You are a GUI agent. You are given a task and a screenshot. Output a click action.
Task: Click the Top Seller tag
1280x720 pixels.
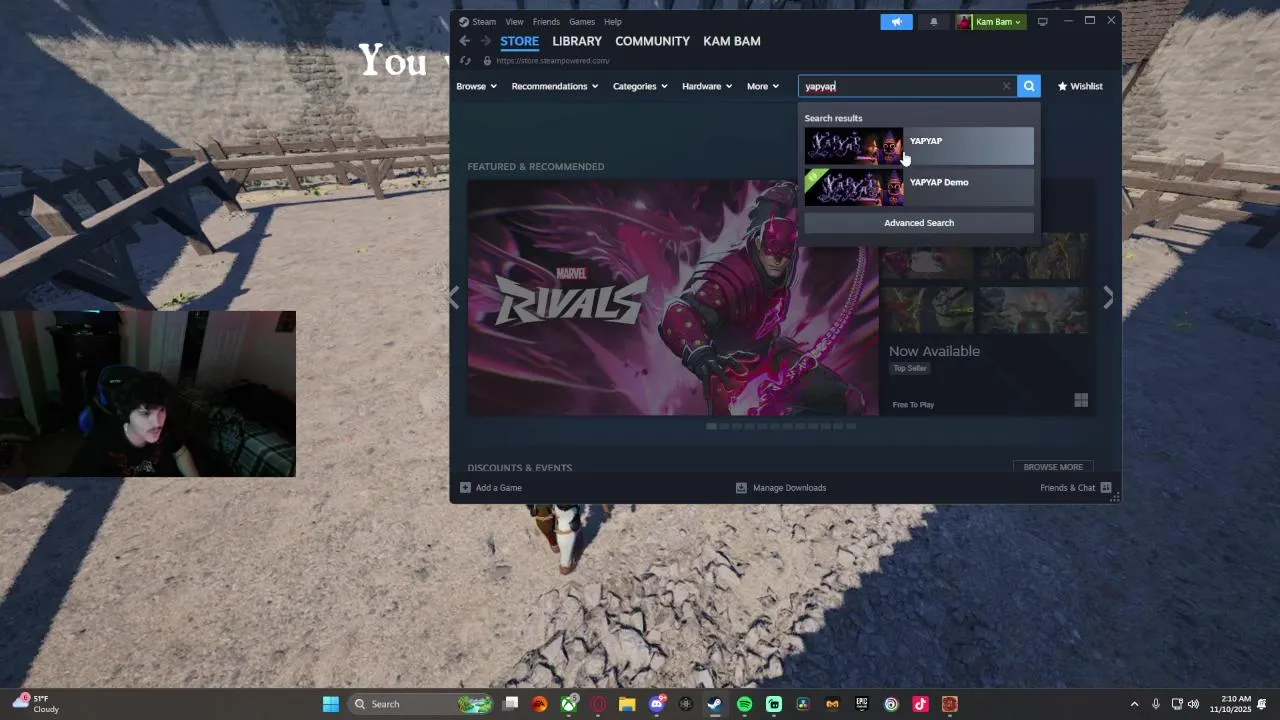click(910, 368)
